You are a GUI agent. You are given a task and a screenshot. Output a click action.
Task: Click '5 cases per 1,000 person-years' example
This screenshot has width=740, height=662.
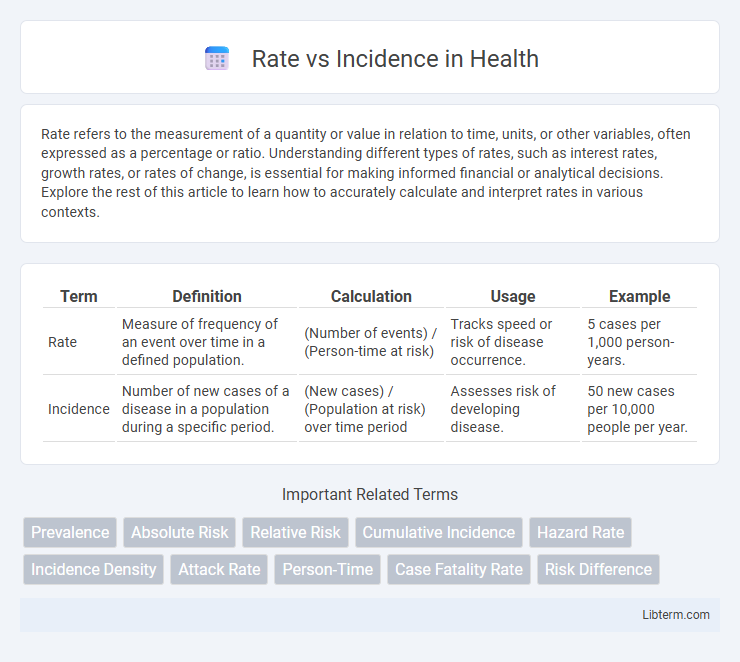point(639,342)
